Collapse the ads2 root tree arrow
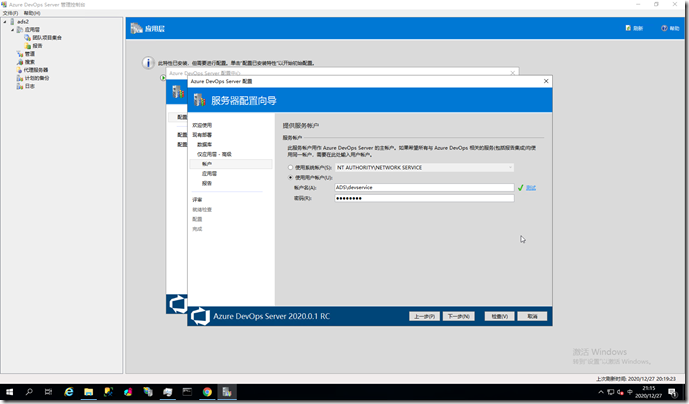 pyautogui.click(x=5, y=22)
